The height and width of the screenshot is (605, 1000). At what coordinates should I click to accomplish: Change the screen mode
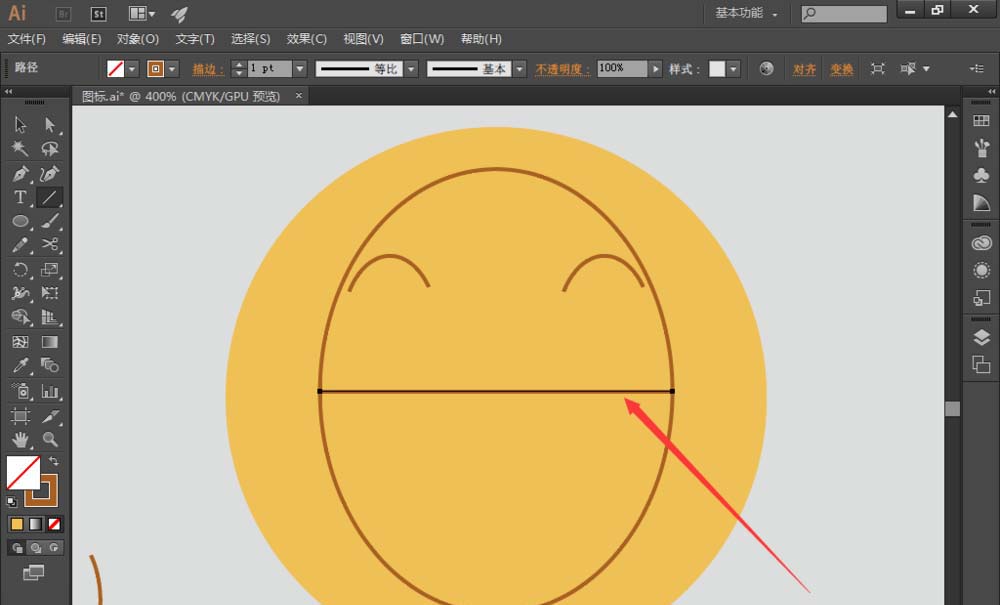[34, 572]
